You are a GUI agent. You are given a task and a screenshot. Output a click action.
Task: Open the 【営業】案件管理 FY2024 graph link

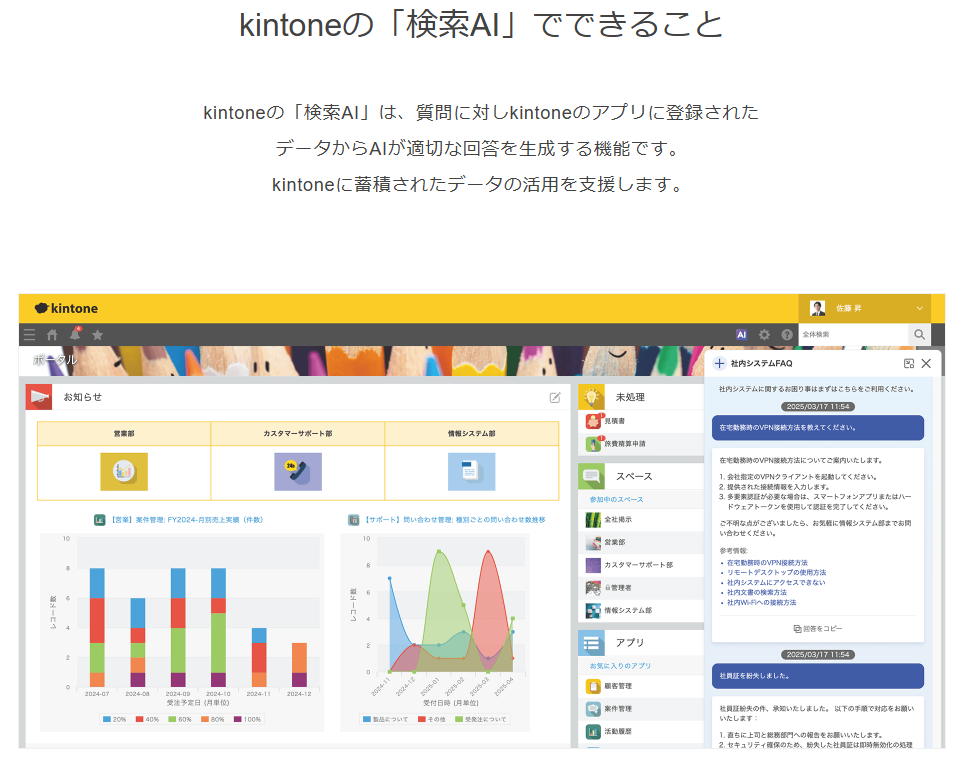186,520
